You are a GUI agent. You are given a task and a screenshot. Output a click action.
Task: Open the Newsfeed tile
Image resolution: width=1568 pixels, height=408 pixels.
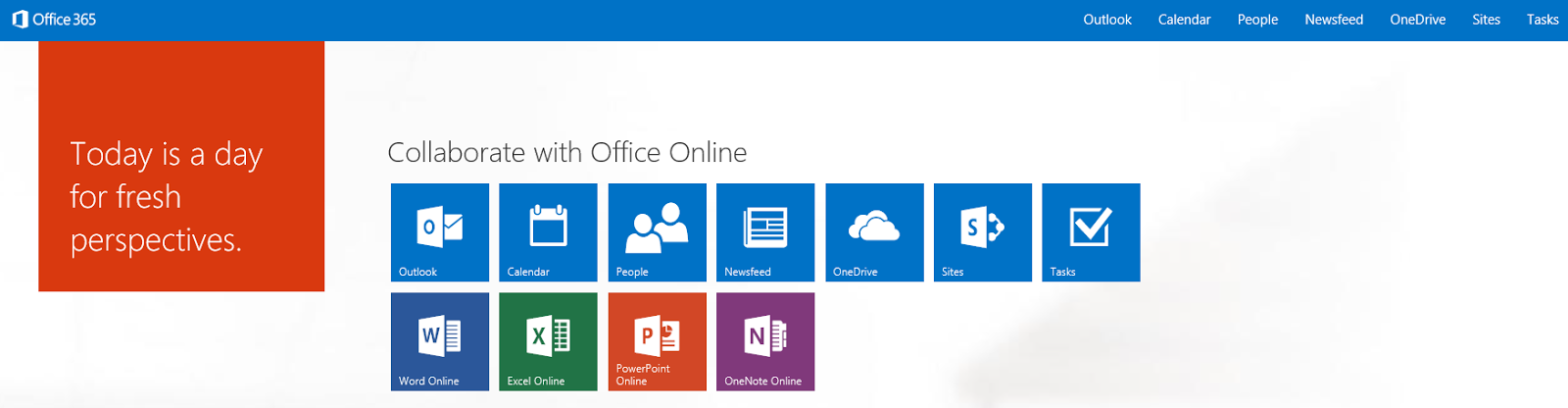(x=765, y=232)
